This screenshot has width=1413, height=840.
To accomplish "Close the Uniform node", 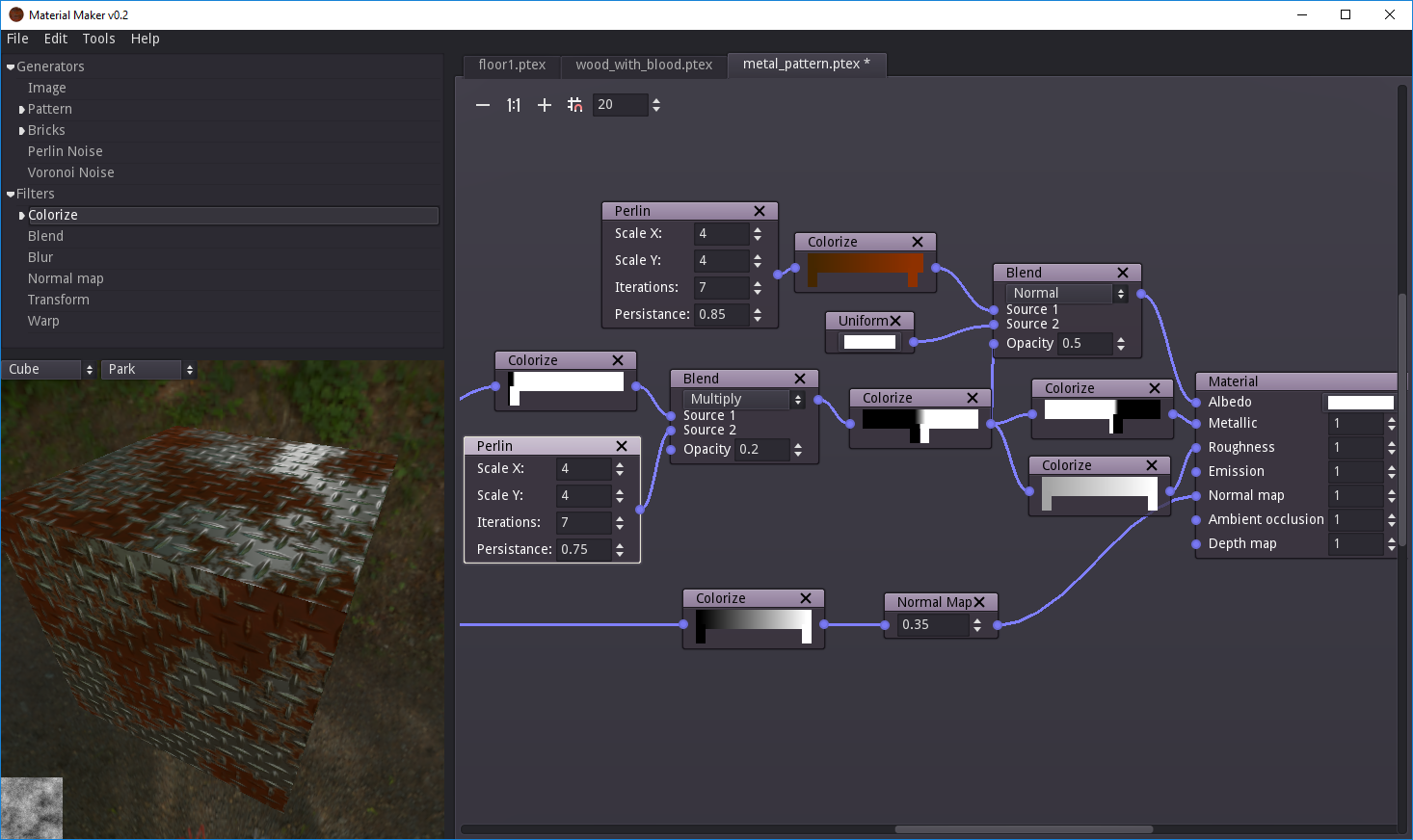I will pos(895,321).
